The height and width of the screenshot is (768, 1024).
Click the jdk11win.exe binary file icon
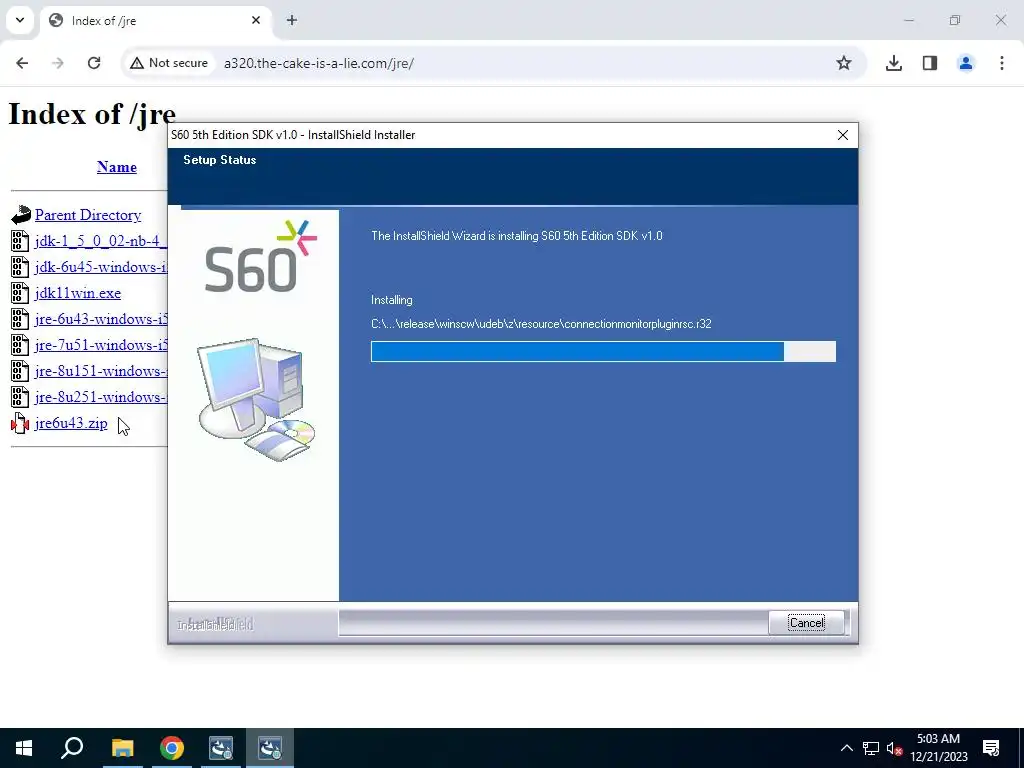click(x=20, y=293)
